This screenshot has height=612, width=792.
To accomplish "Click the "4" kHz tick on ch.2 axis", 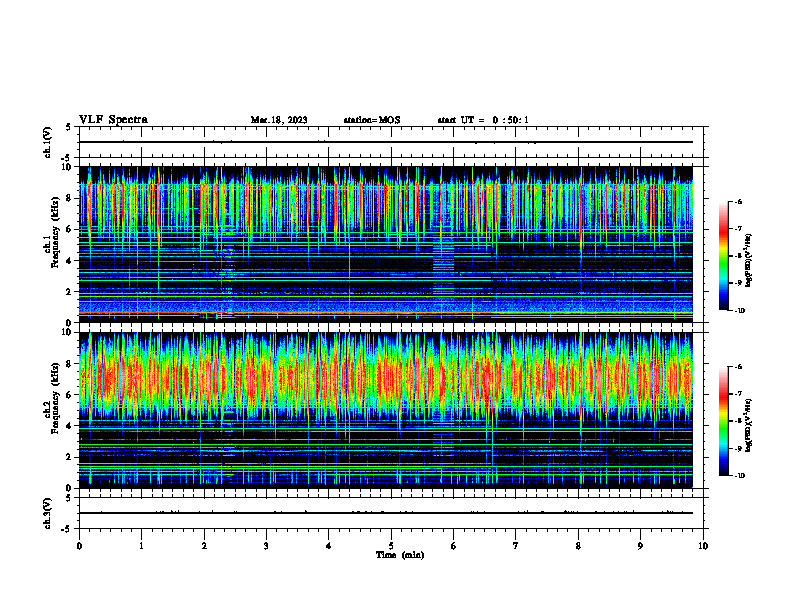I will (x=70, y=426).
